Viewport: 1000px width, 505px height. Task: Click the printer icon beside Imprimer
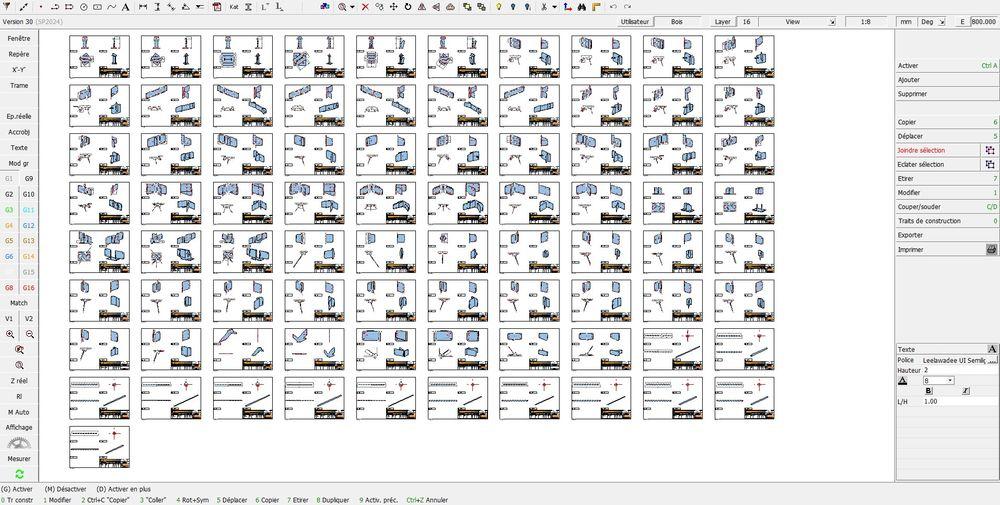[991, 249]
